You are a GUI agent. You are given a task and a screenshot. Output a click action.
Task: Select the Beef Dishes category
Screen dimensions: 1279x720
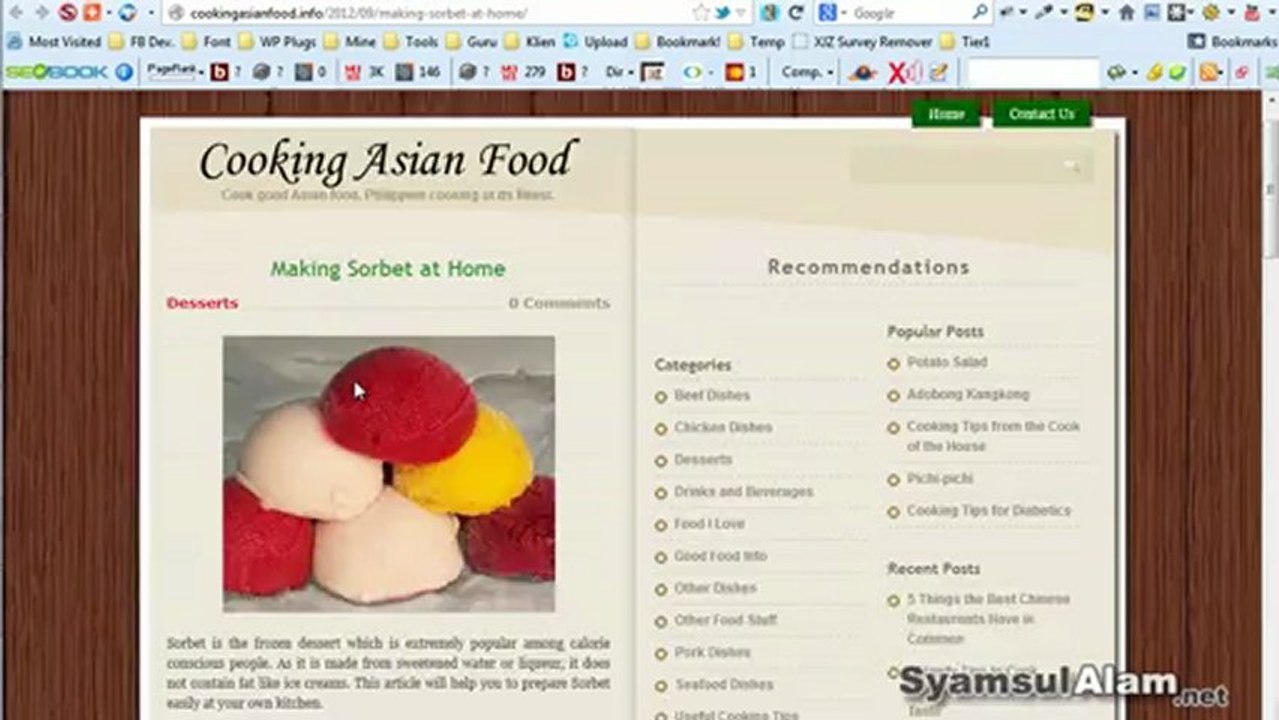click(x=712, y=395)
